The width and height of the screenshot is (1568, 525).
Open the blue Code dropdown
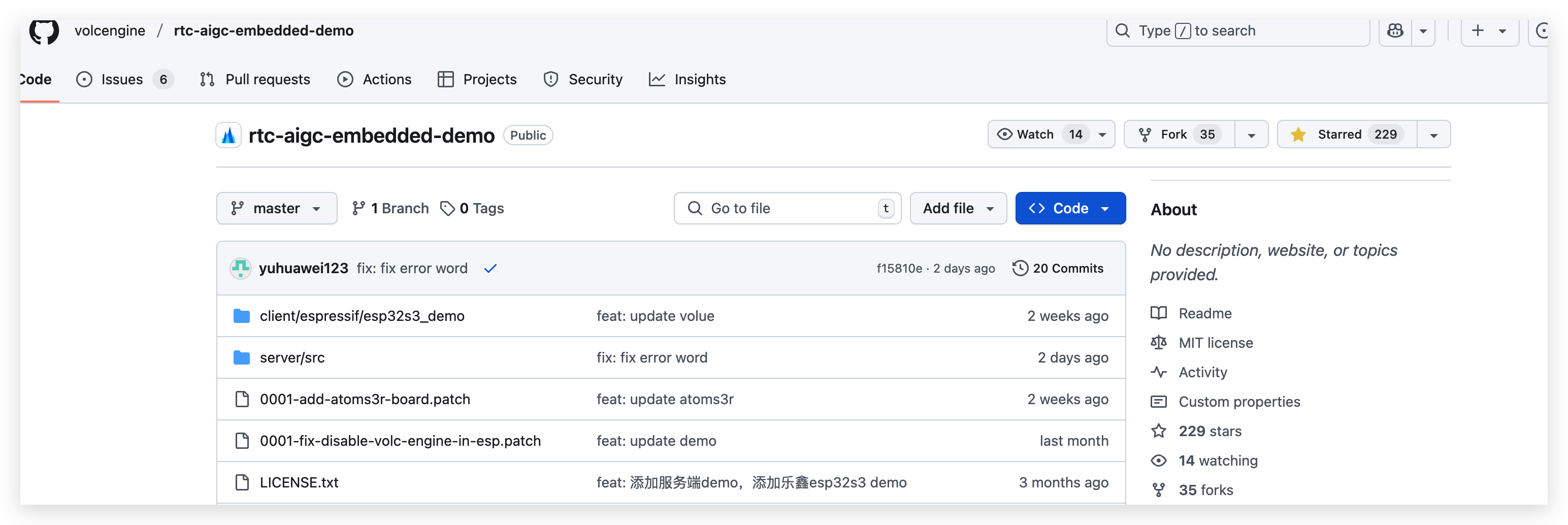1070,208
